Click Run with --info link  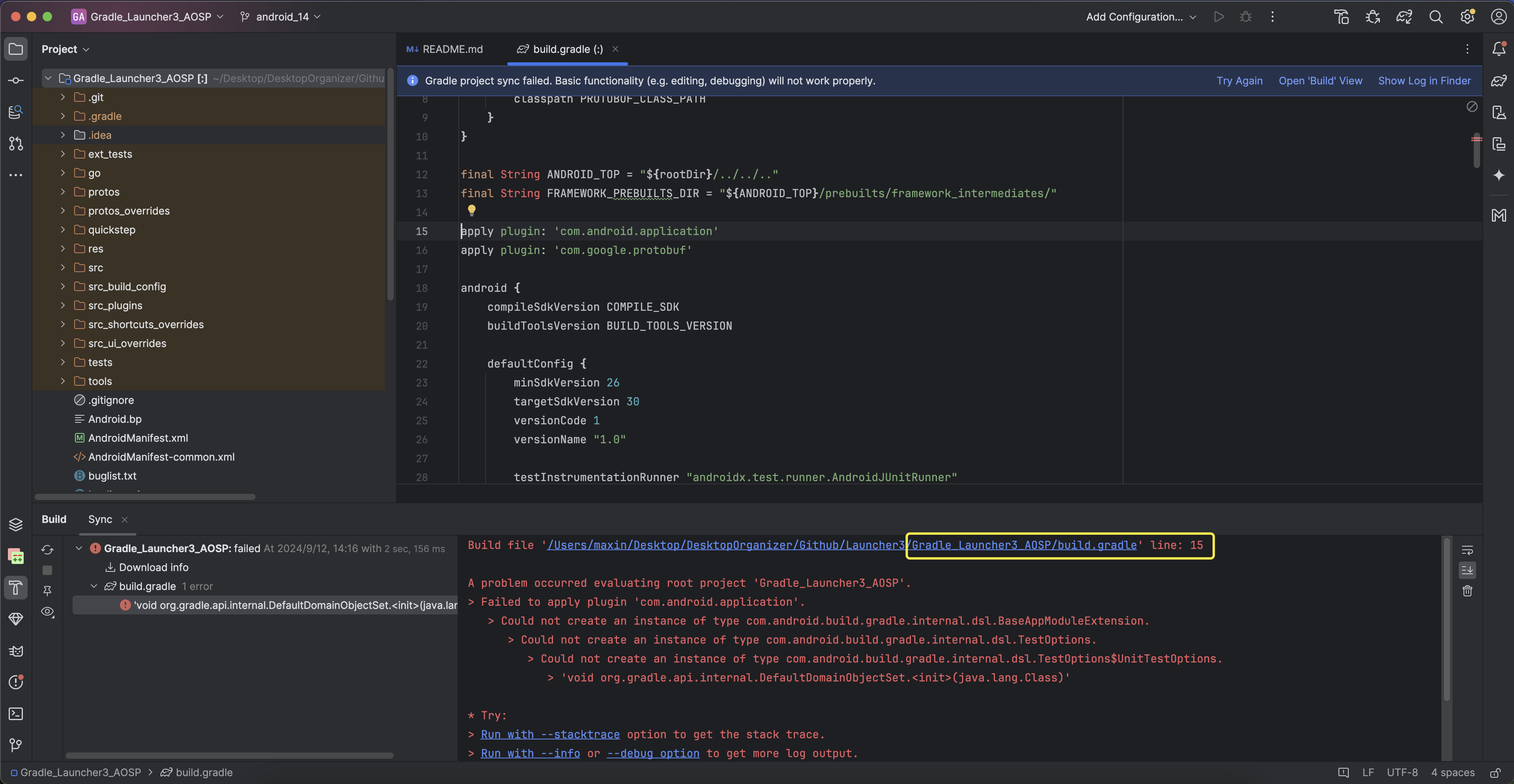tap(530, 753)
